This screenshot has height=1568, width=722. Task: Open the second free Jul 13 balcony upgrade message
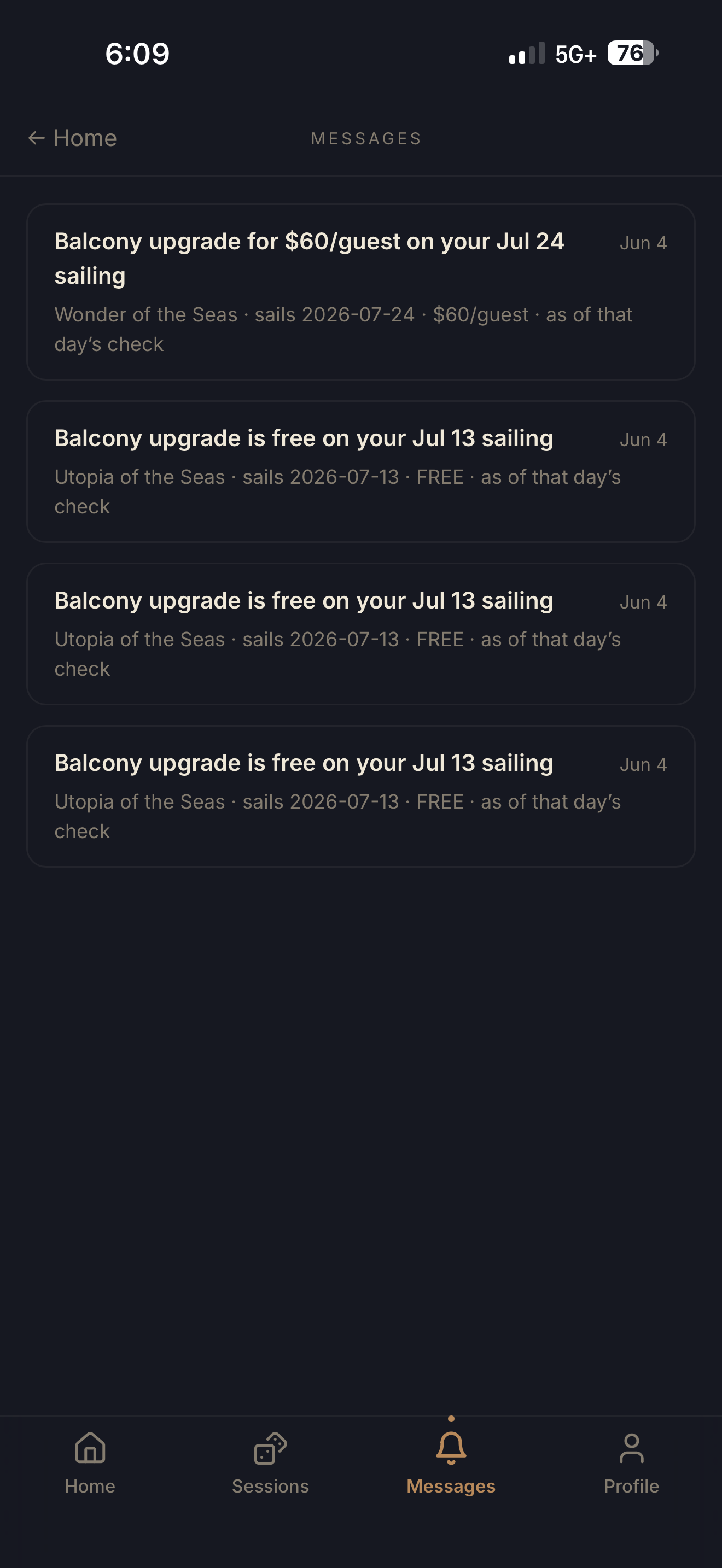(x=361, y=634)
